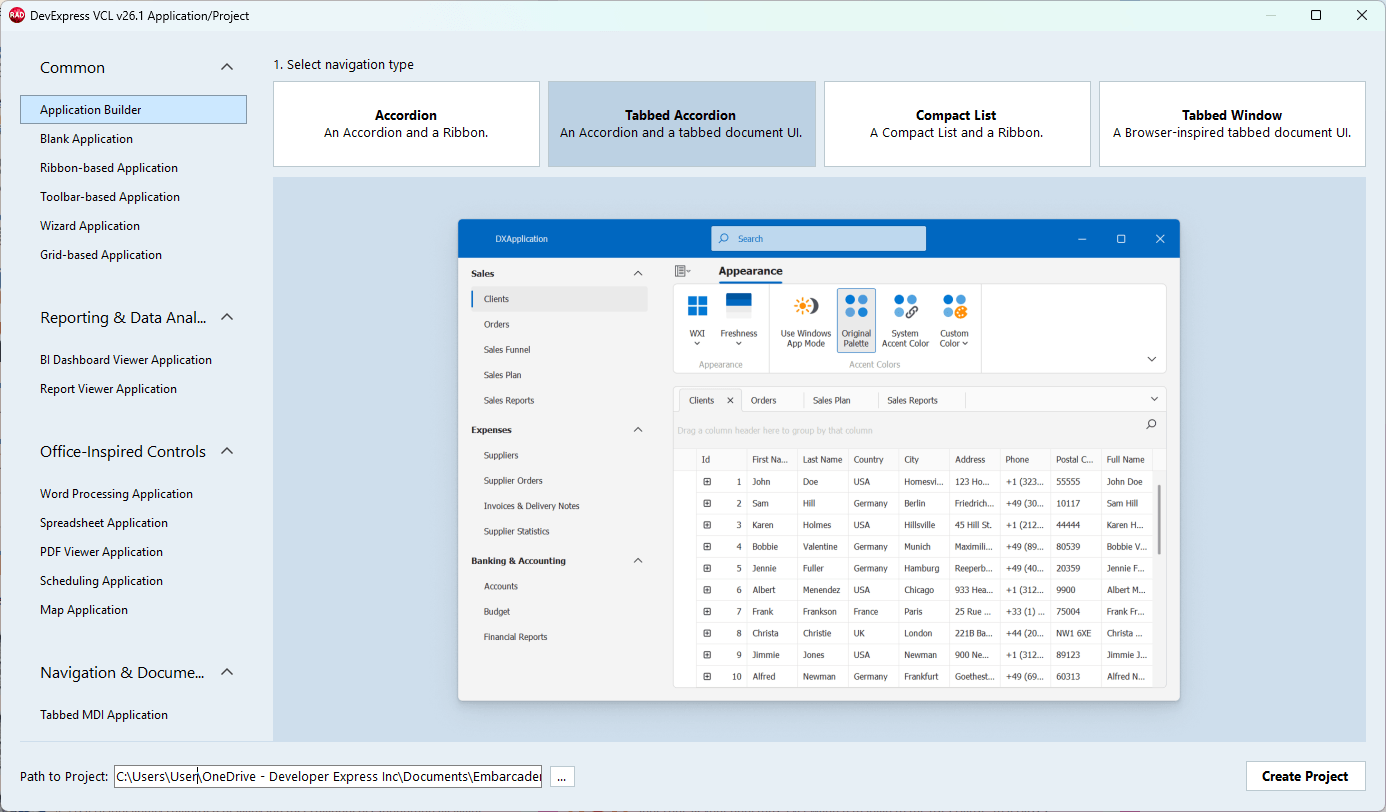The image size is (1386, 812).
Task: Expand the row for Alfred Newman
Action: pyautogui.click(x=707, y=677)
